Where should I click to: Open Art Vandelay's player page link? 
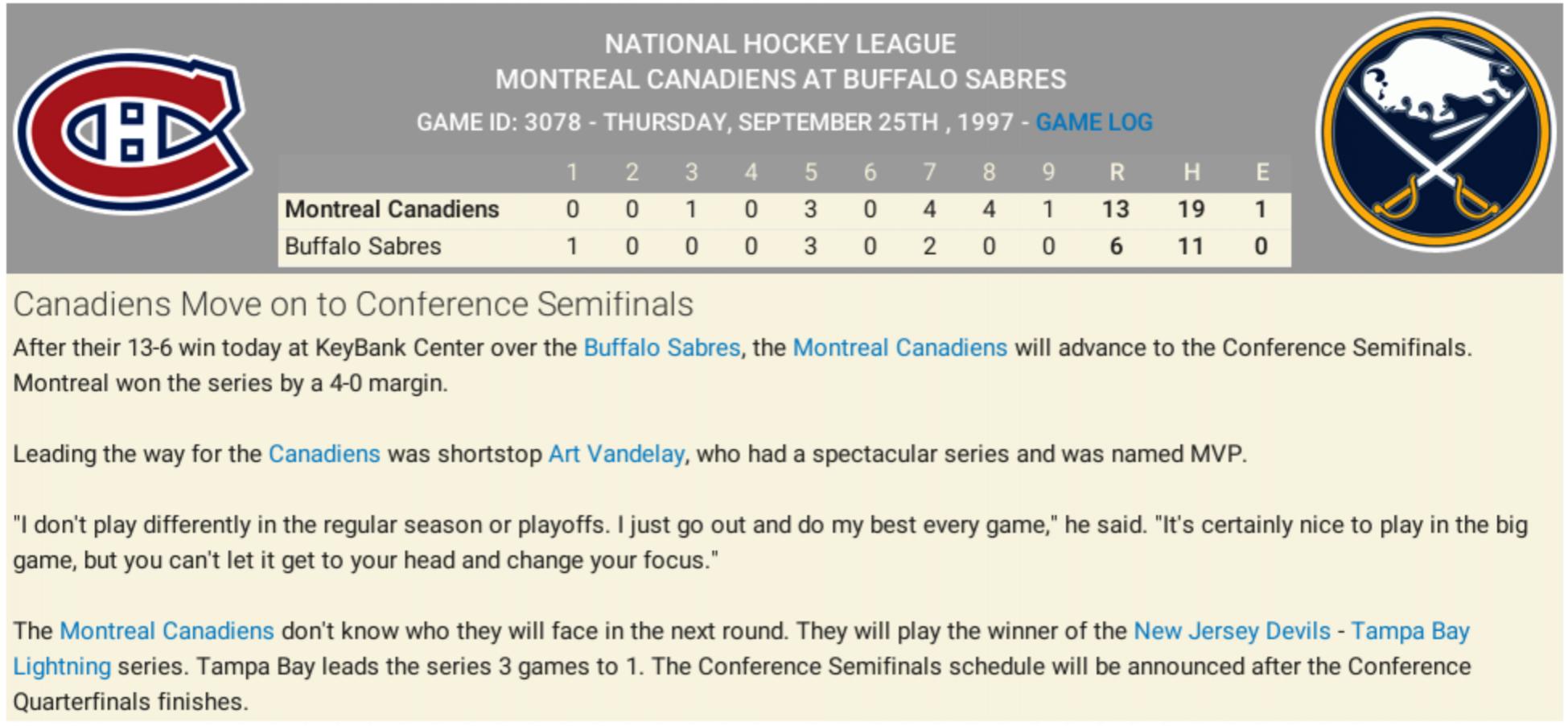pos(615,454)
